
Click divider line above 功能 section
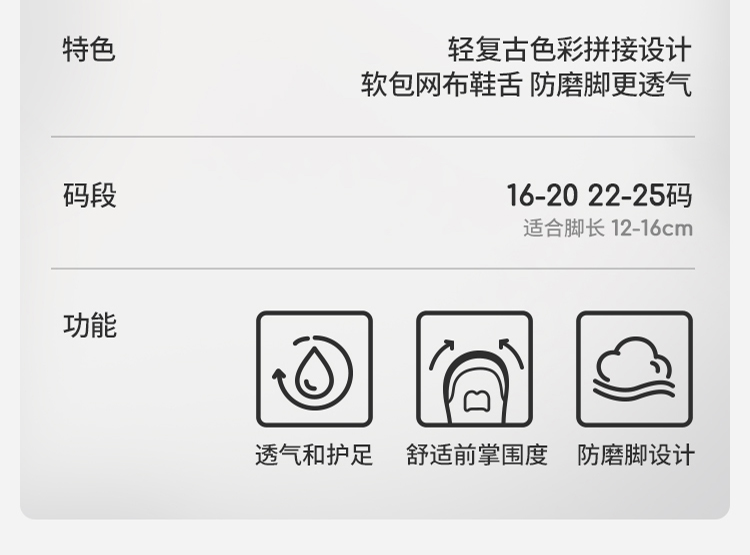click(x=373, y=269)
